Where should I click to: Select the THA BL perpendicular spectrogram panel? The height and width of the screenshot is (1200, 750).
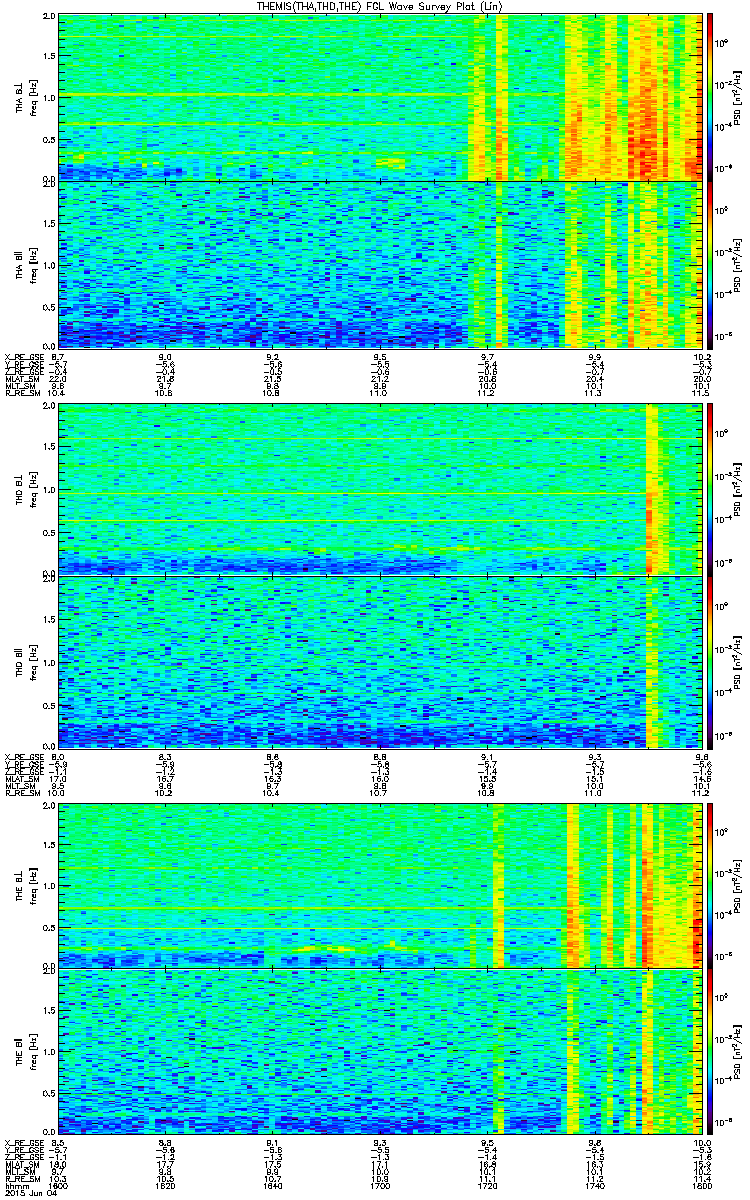click(x=380, y=97)
